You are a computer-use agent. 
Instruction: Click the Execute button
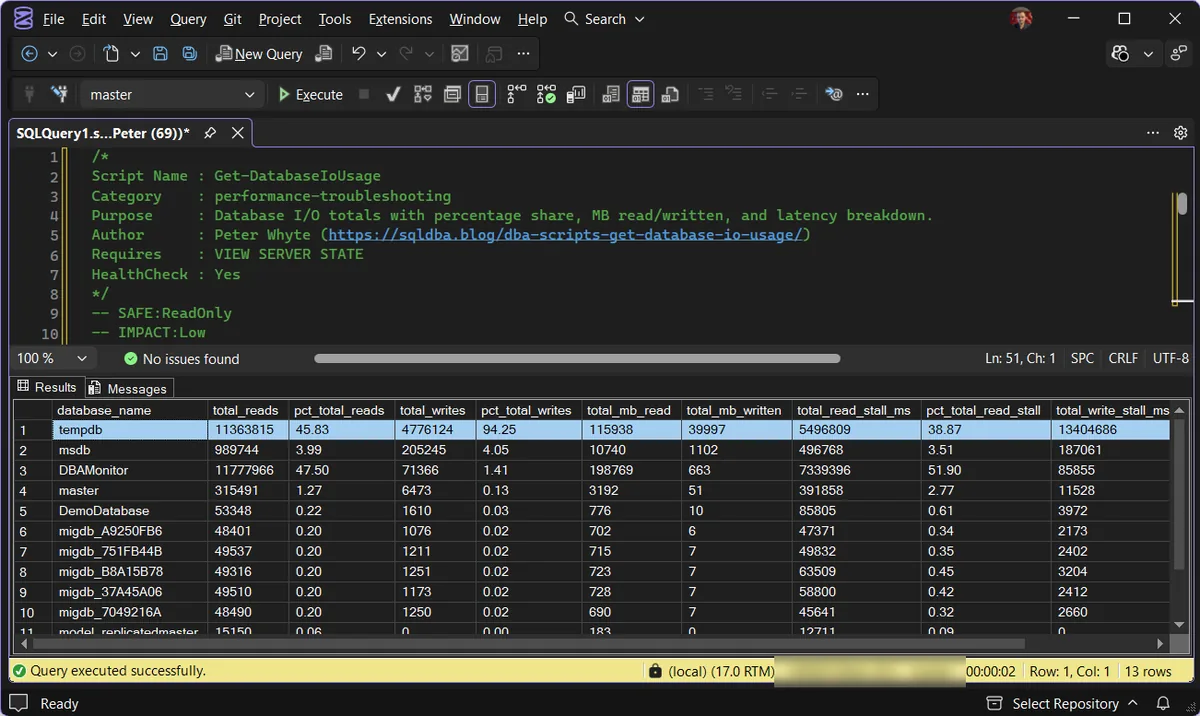point(310,94)
